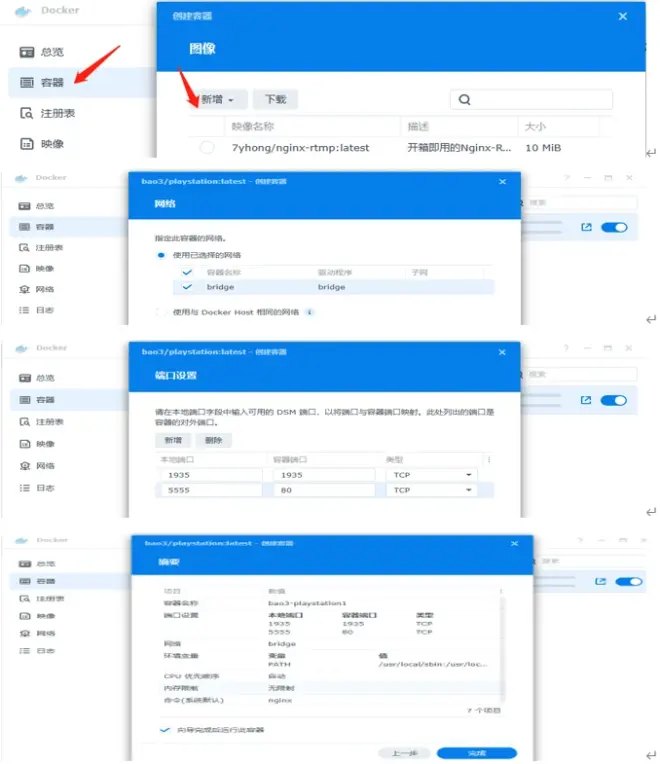This screenshot has width=660, height=764.
Task: Toggle container switch behind the 端口设置 dialog
Action: click(x=614, y=401)
